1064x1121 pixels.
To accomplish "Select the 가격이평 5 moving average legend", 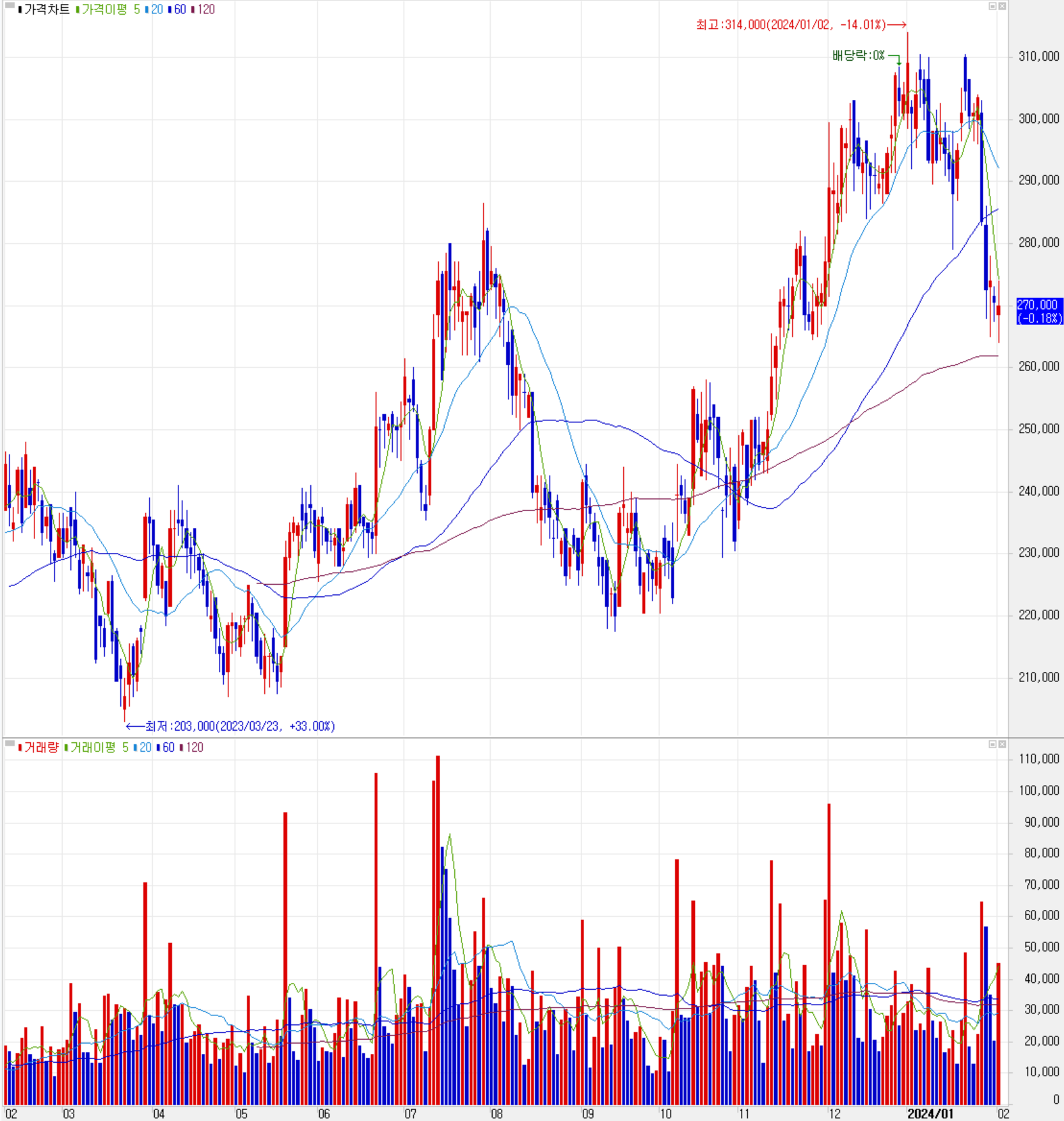I will coord(110,10).
